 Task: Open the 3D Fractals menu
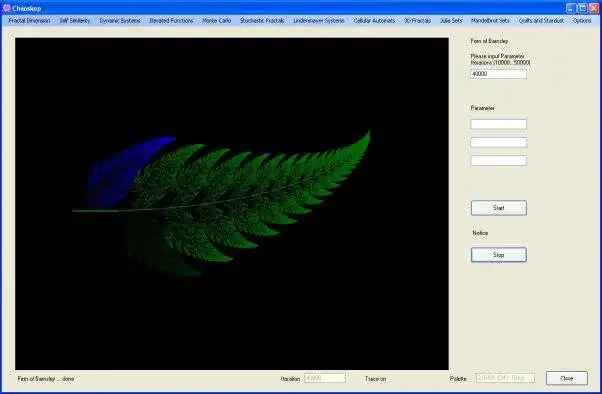pos(418,21)
